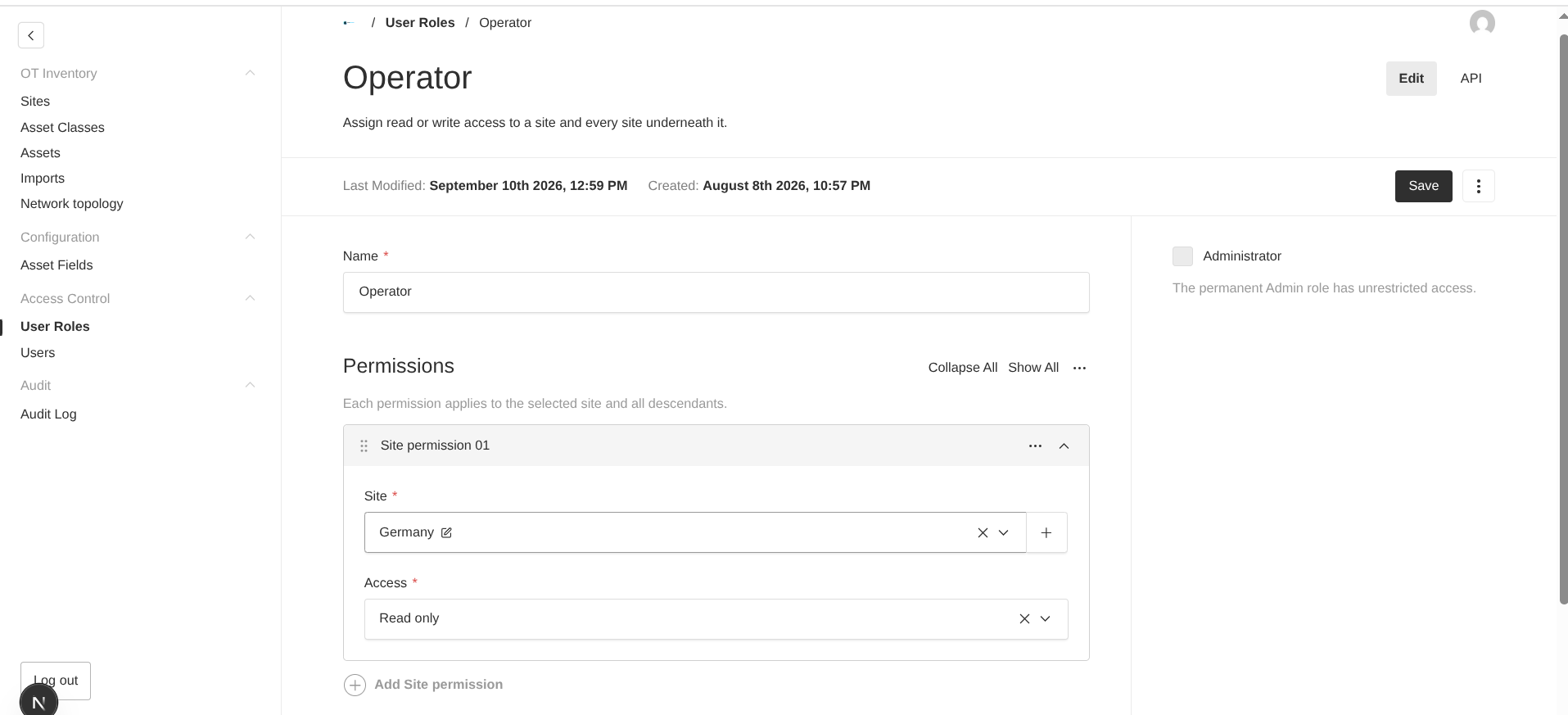Viewport: 1568px width, 715px height.
Task: Select the Edit tab
Action: pos(1411,79)
